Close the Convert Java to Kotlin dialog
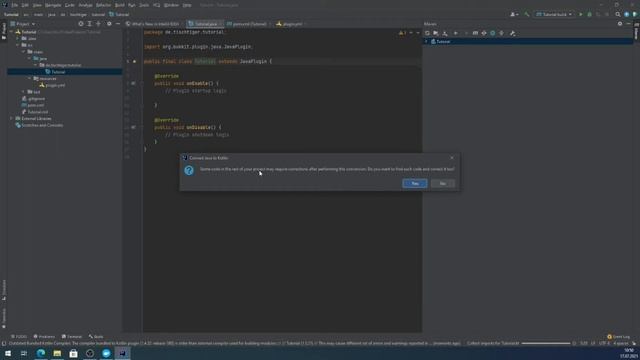The height and width of the screenshot is (360, 640). point(452,158)
